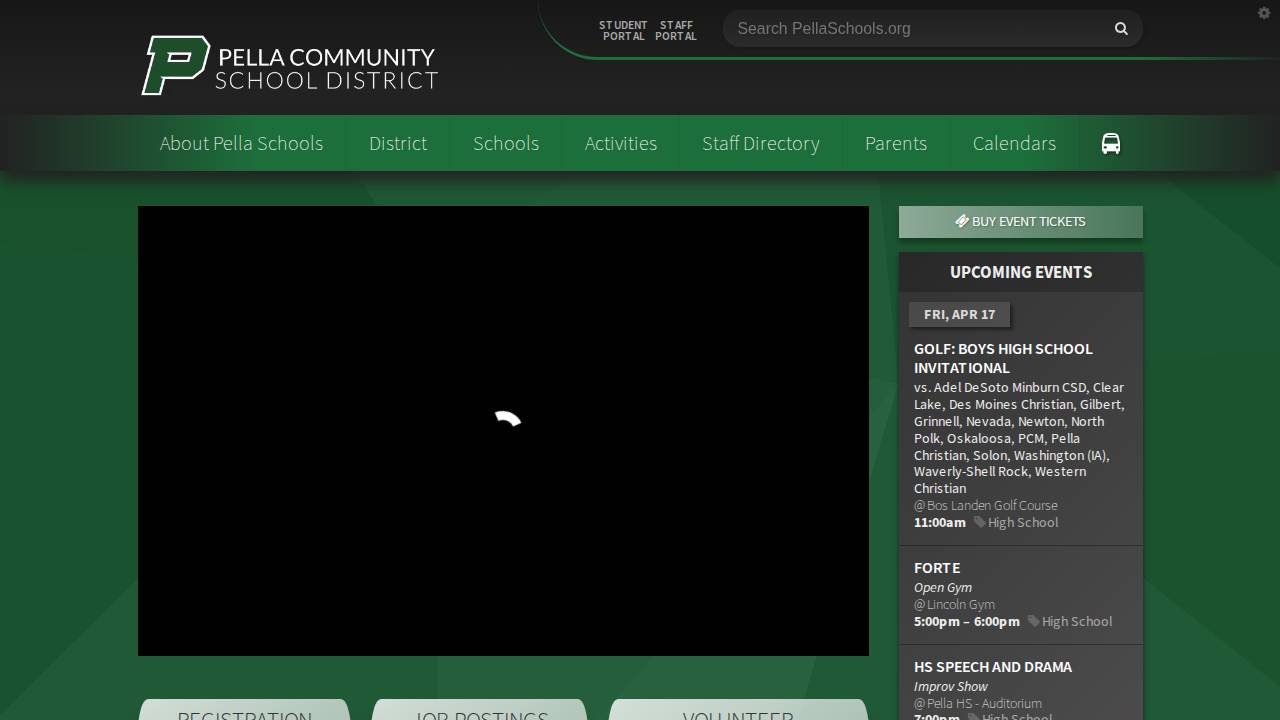Screen dimensions: 1280x720
Task: Select the FRI, APR 17 date label
Action: [959, 314]
